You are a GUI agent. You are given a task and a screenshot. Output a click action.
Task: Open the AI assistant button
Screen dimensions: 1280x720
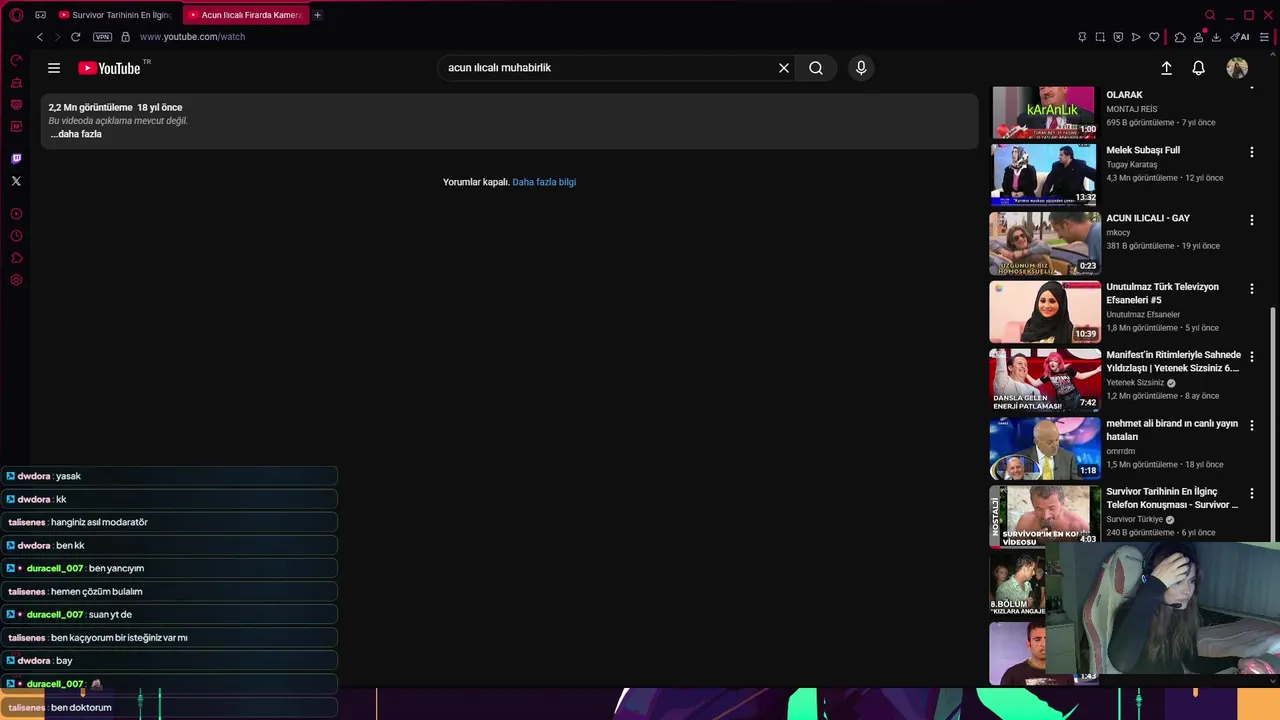pos(1240,37)
